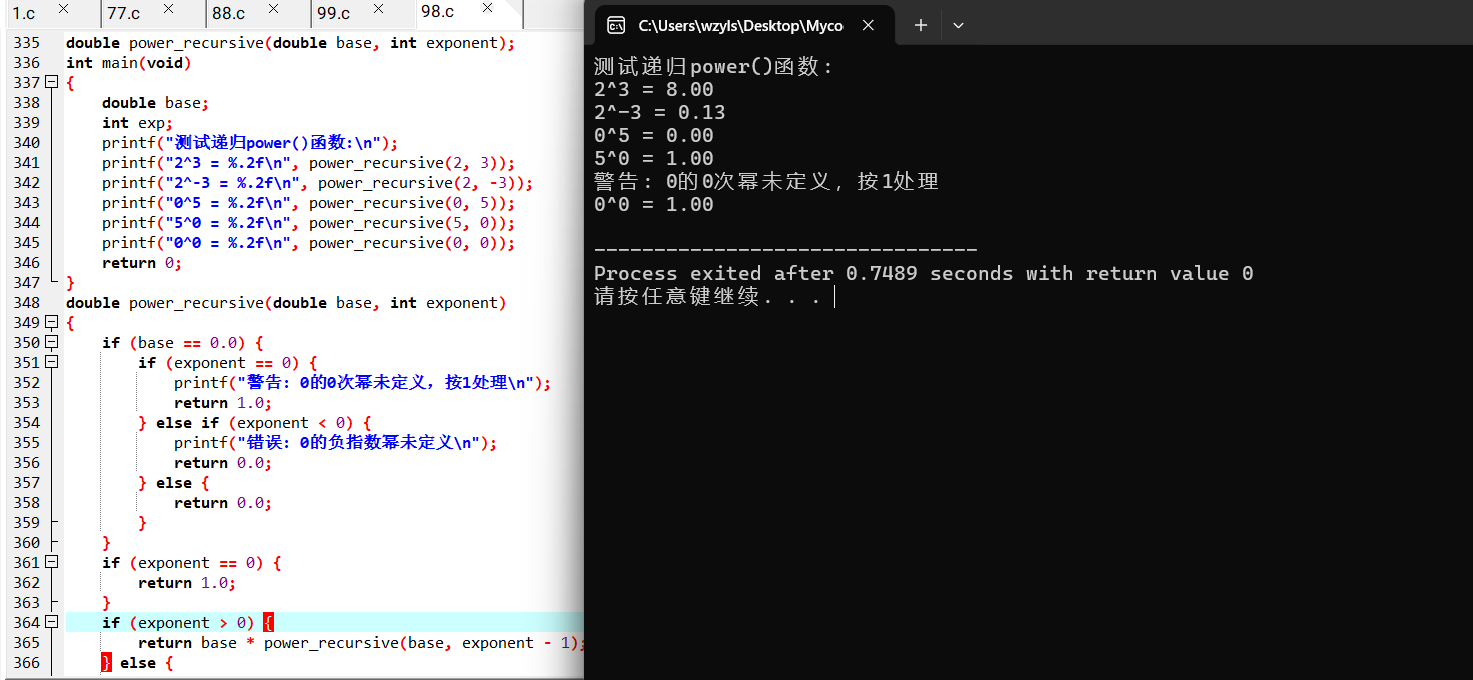1473x680 pixels.
Task: Open a new terminal tab with plus
Action: point(921,25)
